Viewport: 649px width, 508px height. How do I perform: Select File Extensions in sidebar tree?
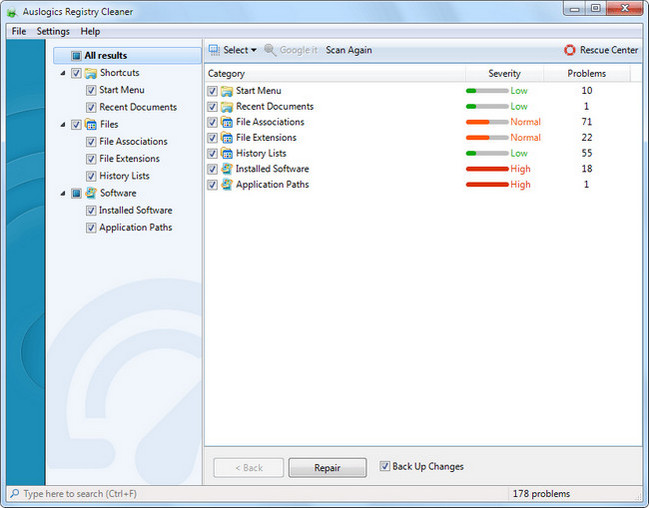[130, 159]
